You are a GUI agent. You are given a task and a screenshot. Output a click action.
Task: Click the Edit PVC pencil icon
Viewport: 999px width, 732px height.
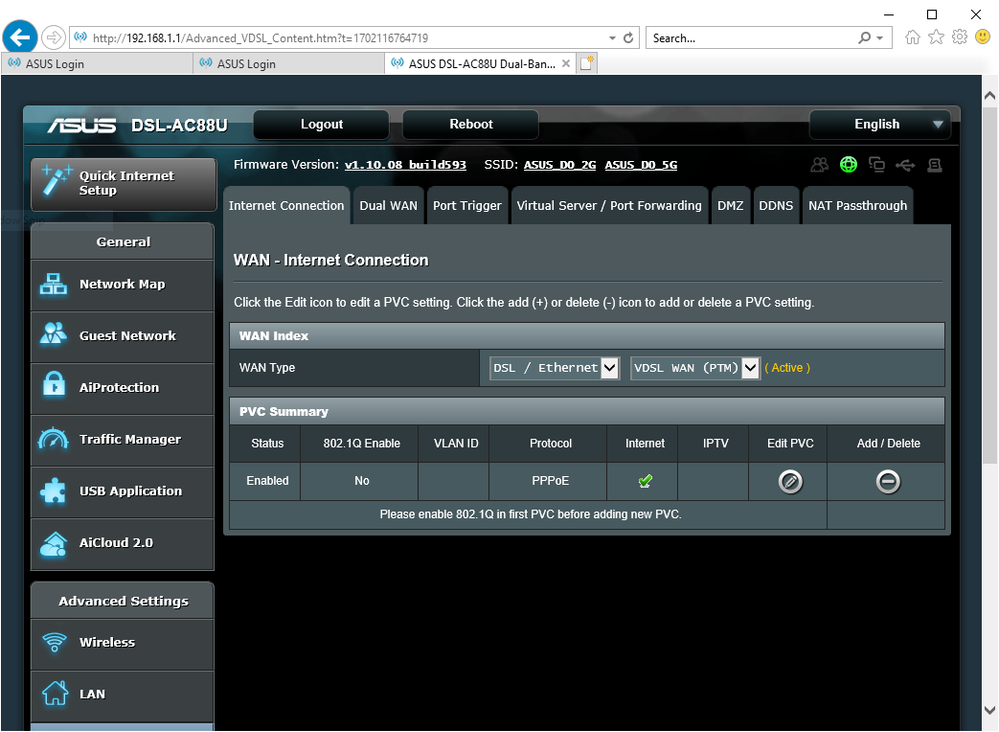789,482
